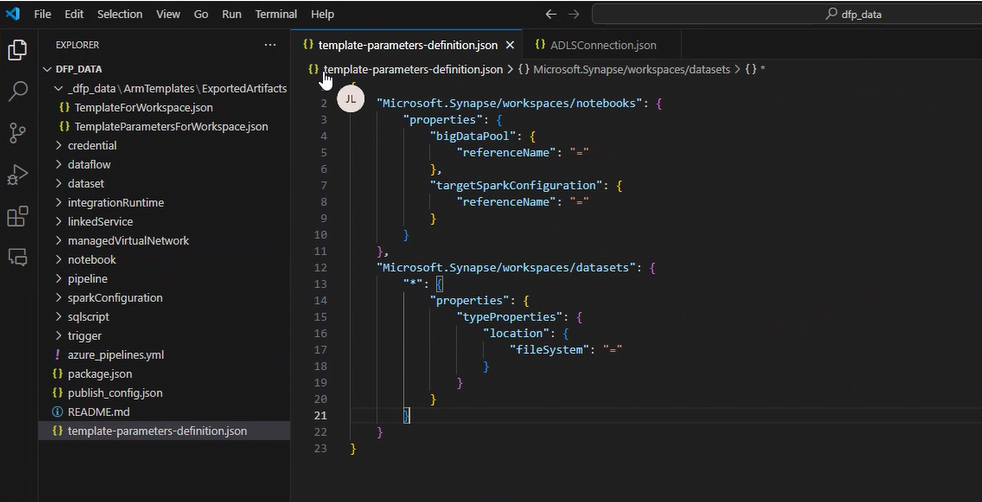The image size is (982, 502).
Task: Open the Extensions view icon
Action: click(x=18, y=216)
